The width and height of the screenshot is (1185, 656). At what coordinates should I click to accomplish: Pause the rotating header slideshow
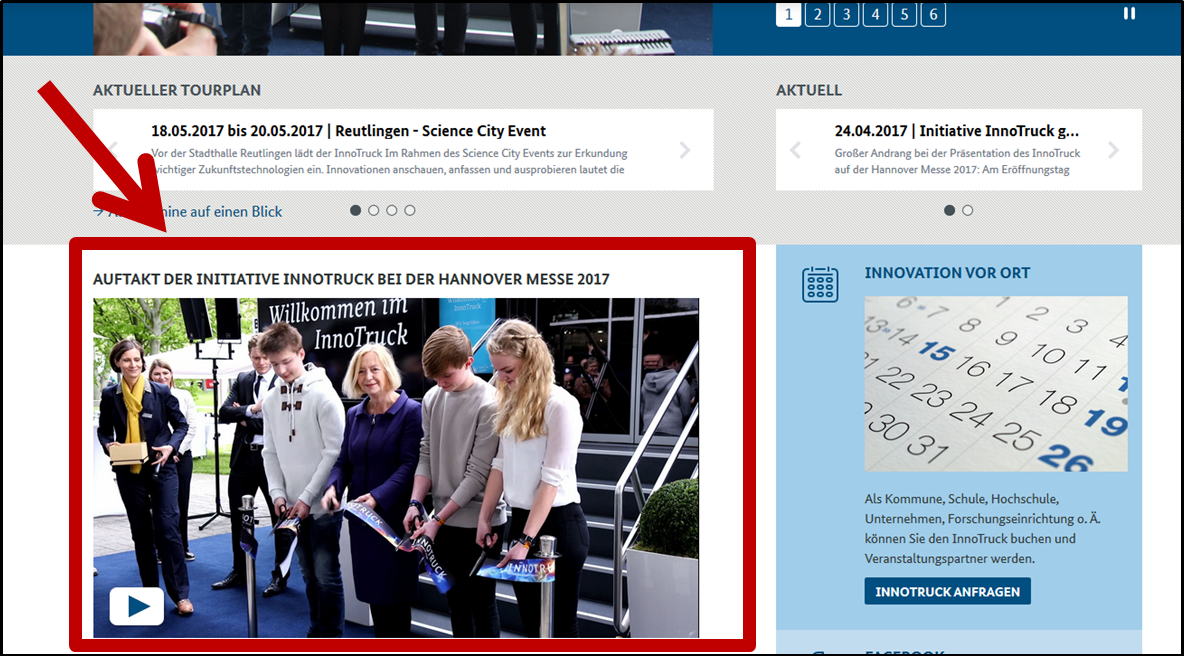pos(1129,13)
